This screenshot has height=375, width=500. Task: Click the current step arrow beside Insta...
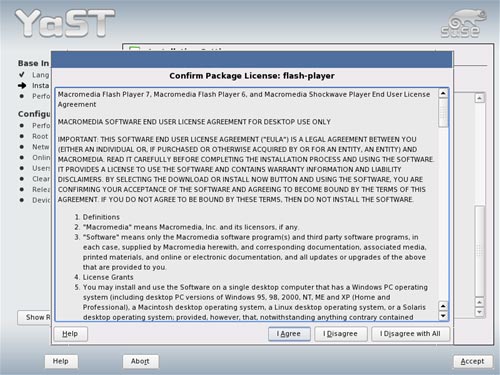tap(22, 86)
